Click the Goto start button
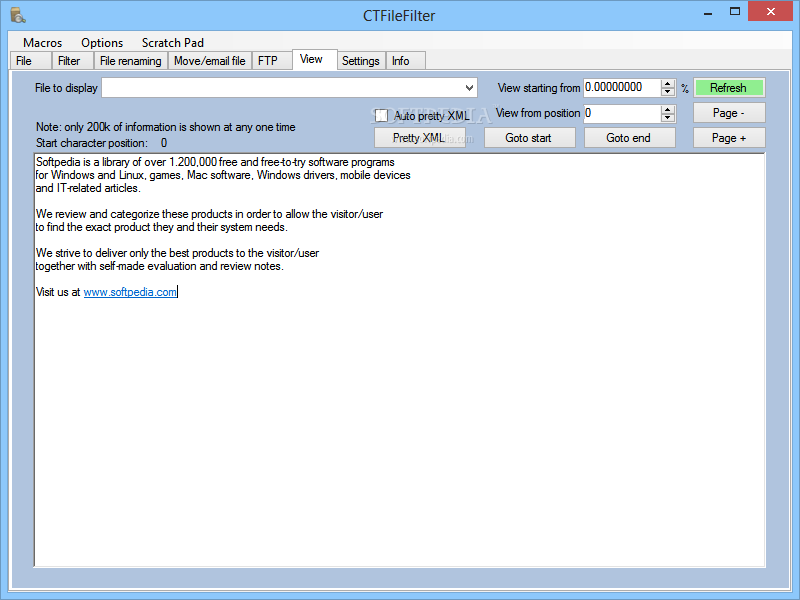Image resolution: width=800 pixels, height=600 pixels. coord(530,138)
